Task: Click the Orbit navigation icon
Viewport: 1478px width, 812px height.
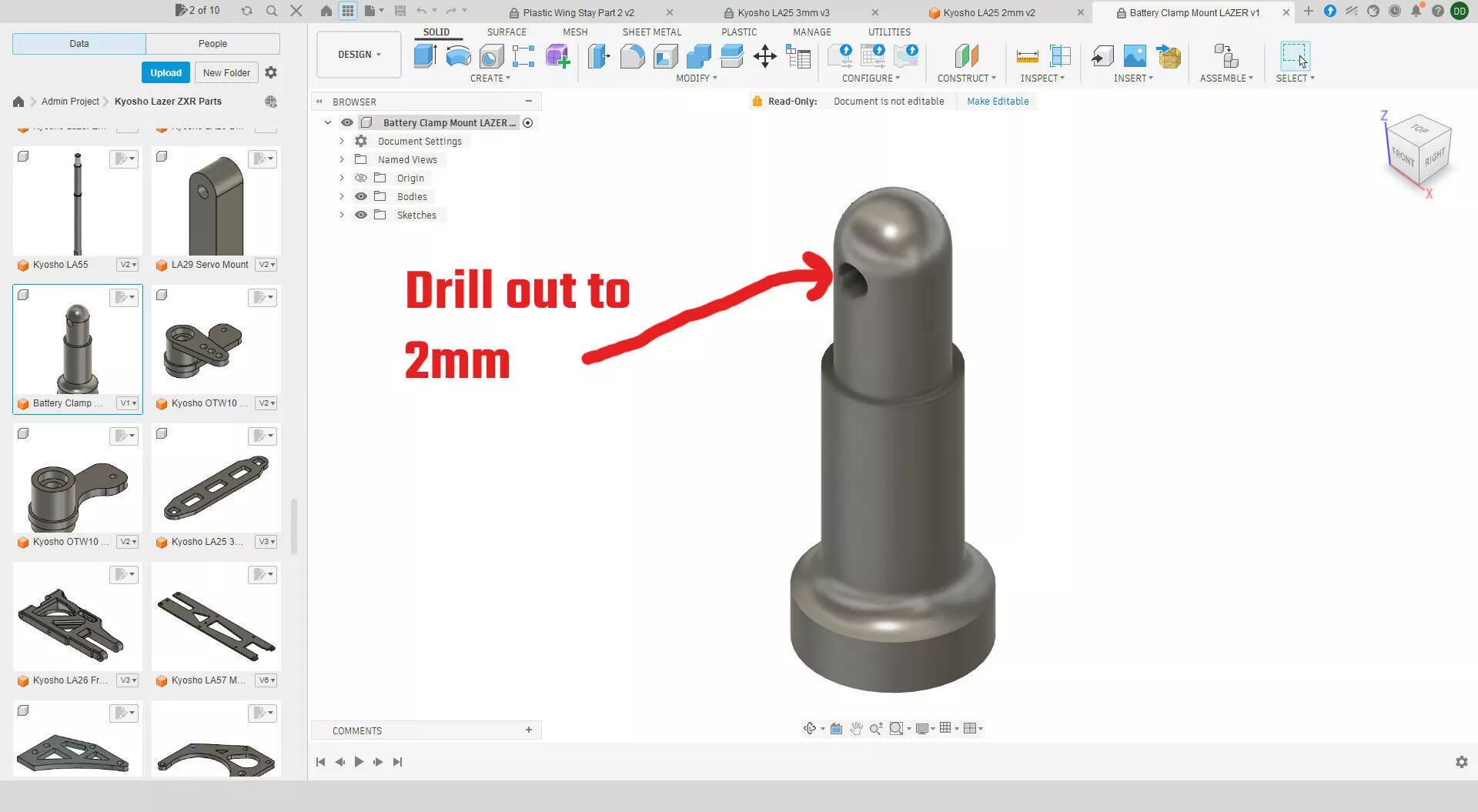Action: (810, 728)
